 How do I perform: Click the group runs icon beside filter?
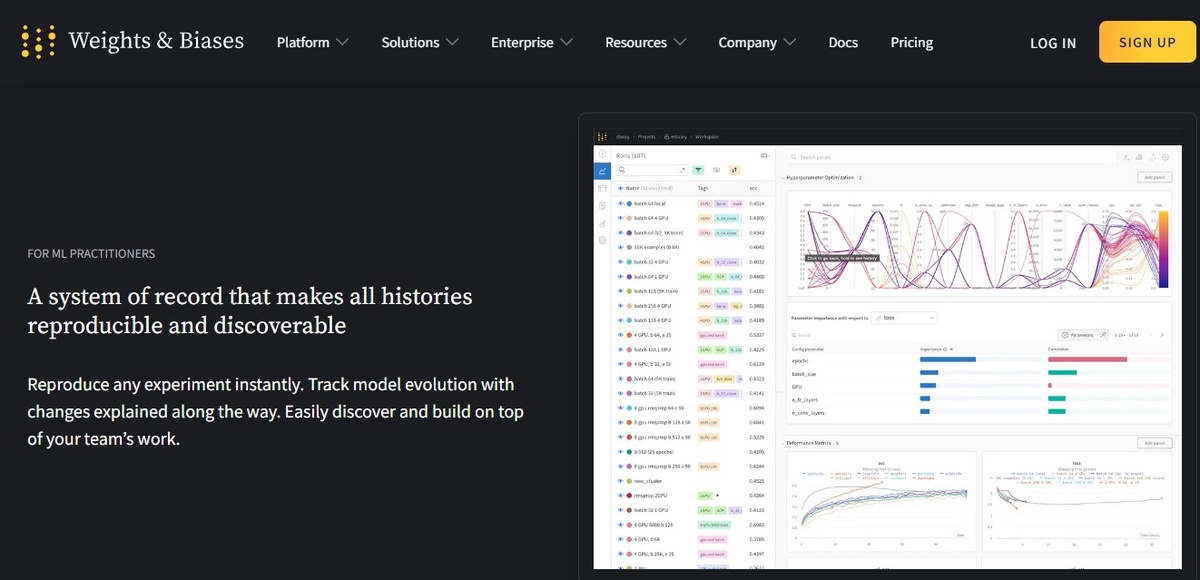point(716,171)
